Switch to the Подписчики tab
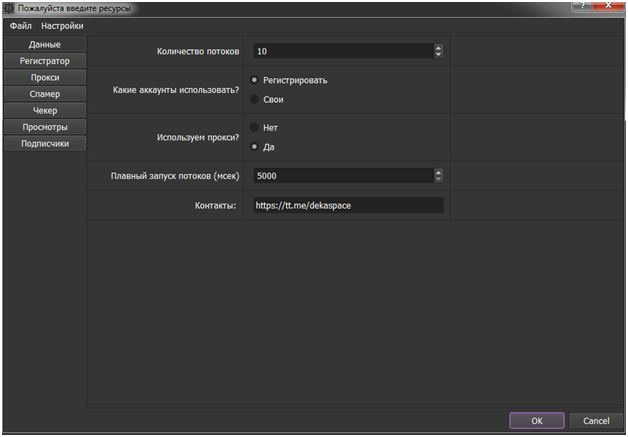 44,143
